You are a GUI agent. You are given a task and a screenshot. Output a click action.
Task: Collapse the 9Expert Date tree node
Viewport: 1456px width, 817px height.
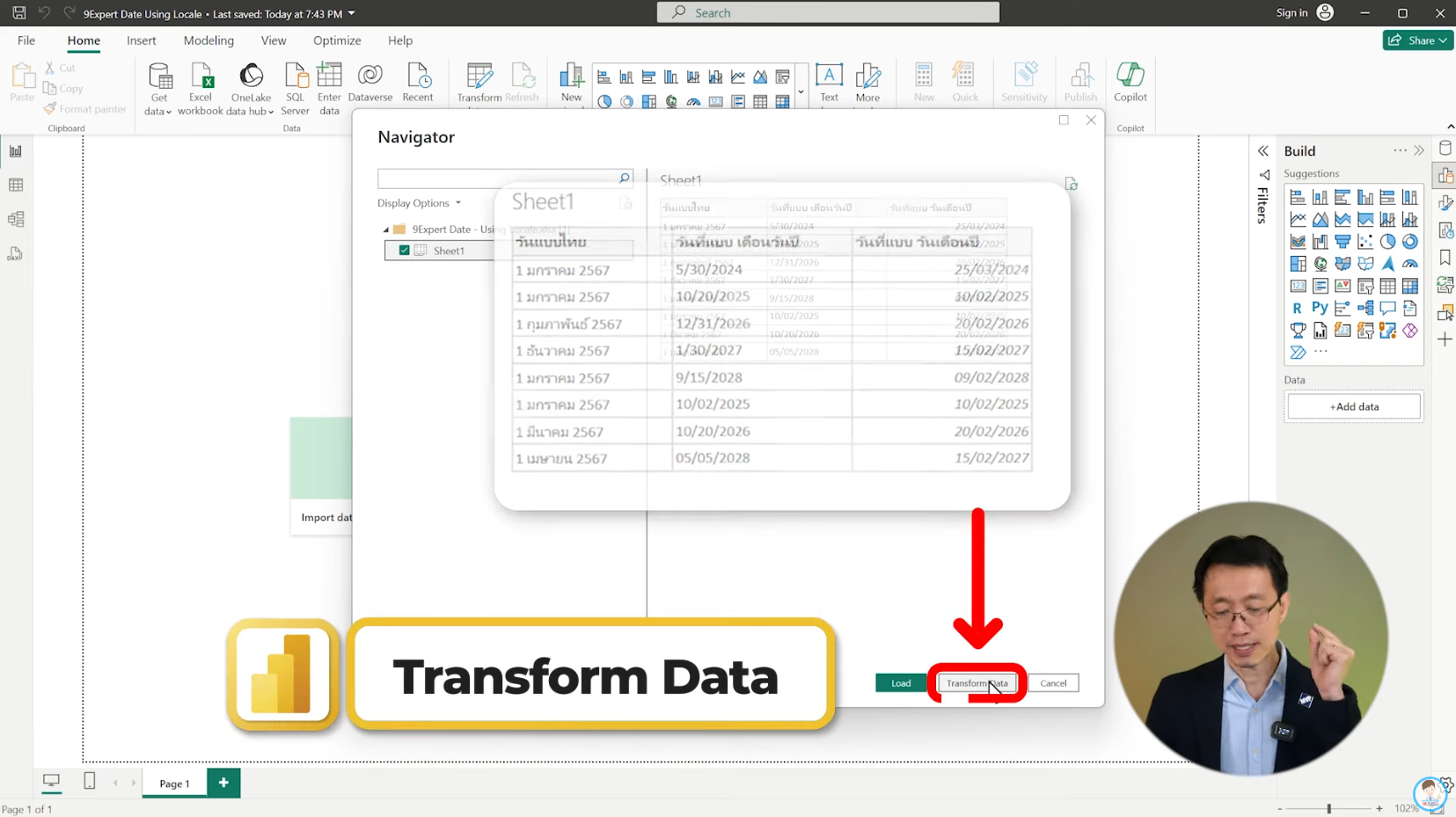pos(386,229)
